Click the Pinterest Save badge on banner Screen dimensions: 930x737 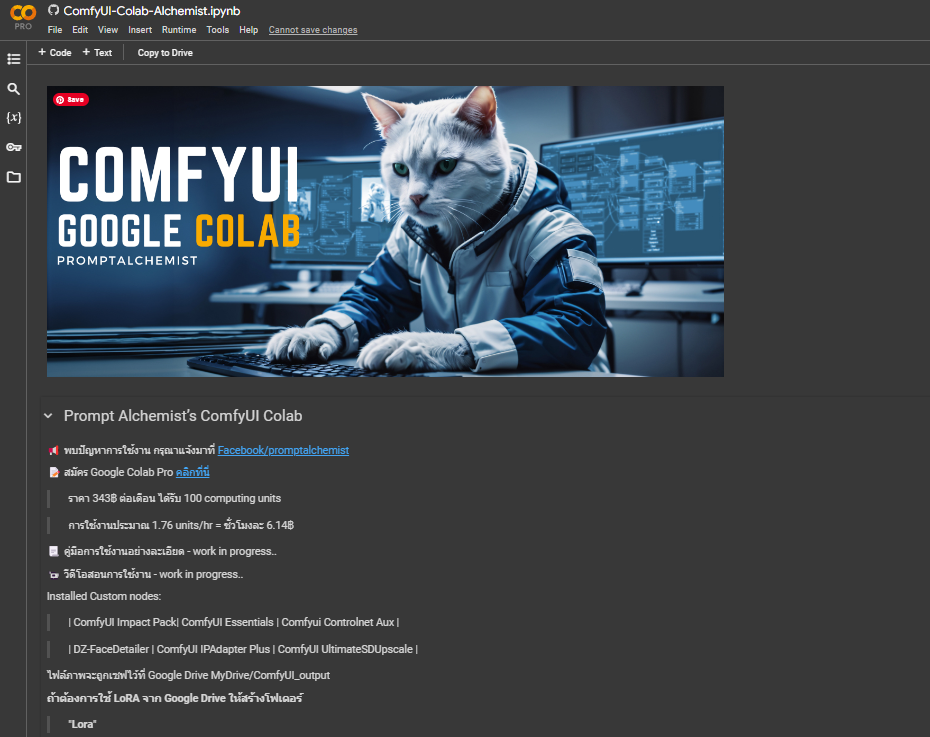tap(71, 100)
